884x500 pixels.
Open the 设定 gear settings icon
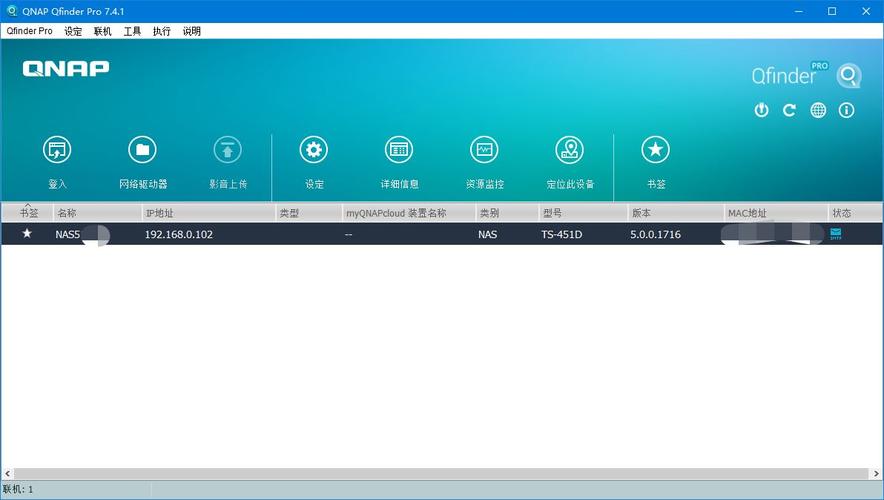point(313,150)
